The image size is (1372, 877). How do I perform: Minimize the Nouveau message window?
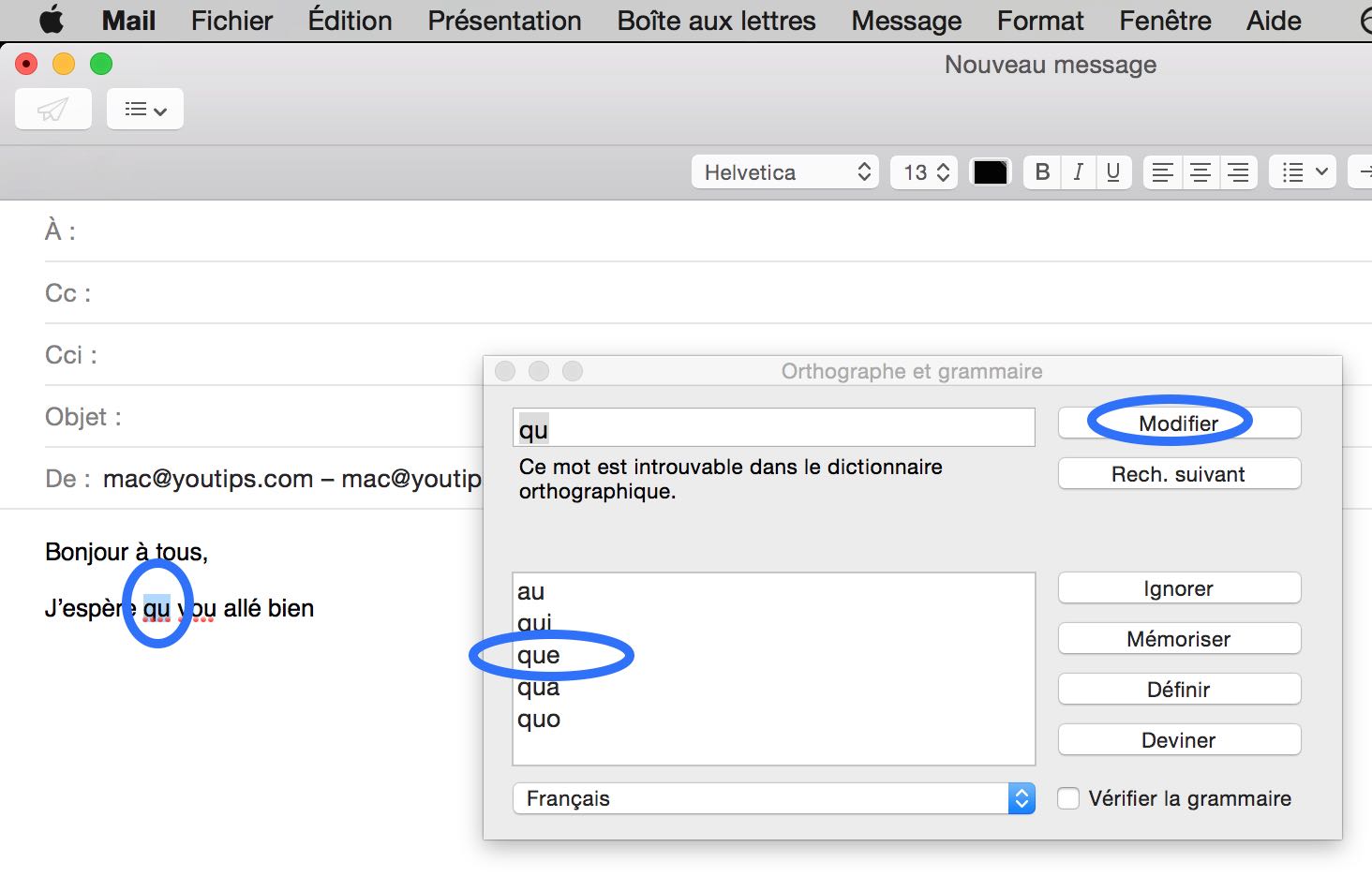[x=64, y=64]
